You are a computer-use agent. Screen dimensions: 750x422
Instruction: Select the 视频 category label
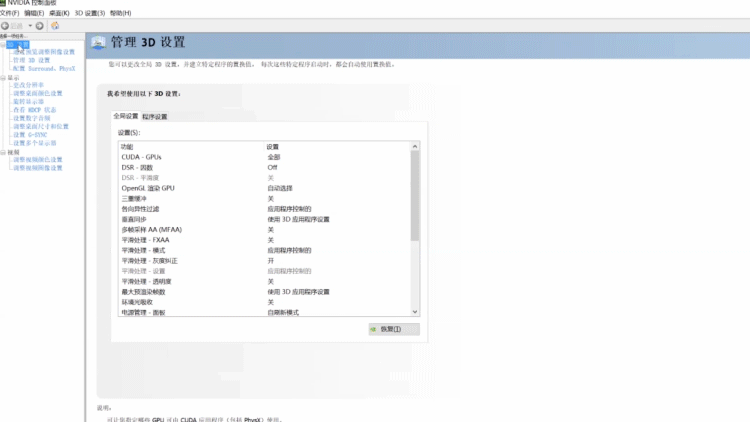pos(13,152)
